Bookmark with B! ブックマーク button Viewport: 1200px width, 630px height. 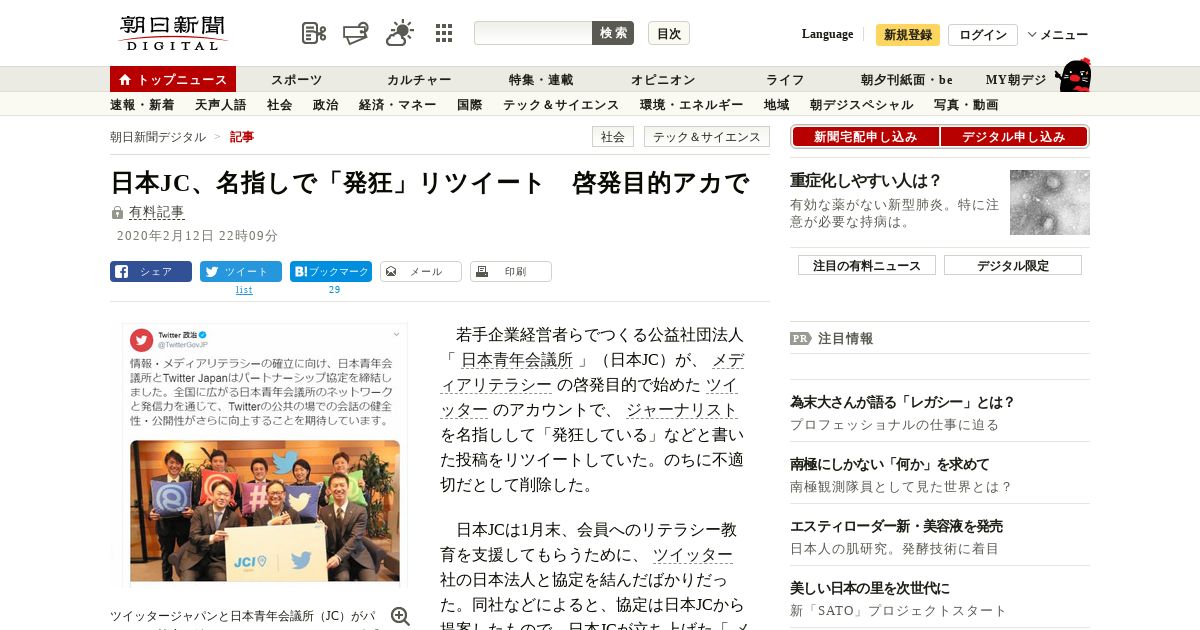click(x=331, y=271)
